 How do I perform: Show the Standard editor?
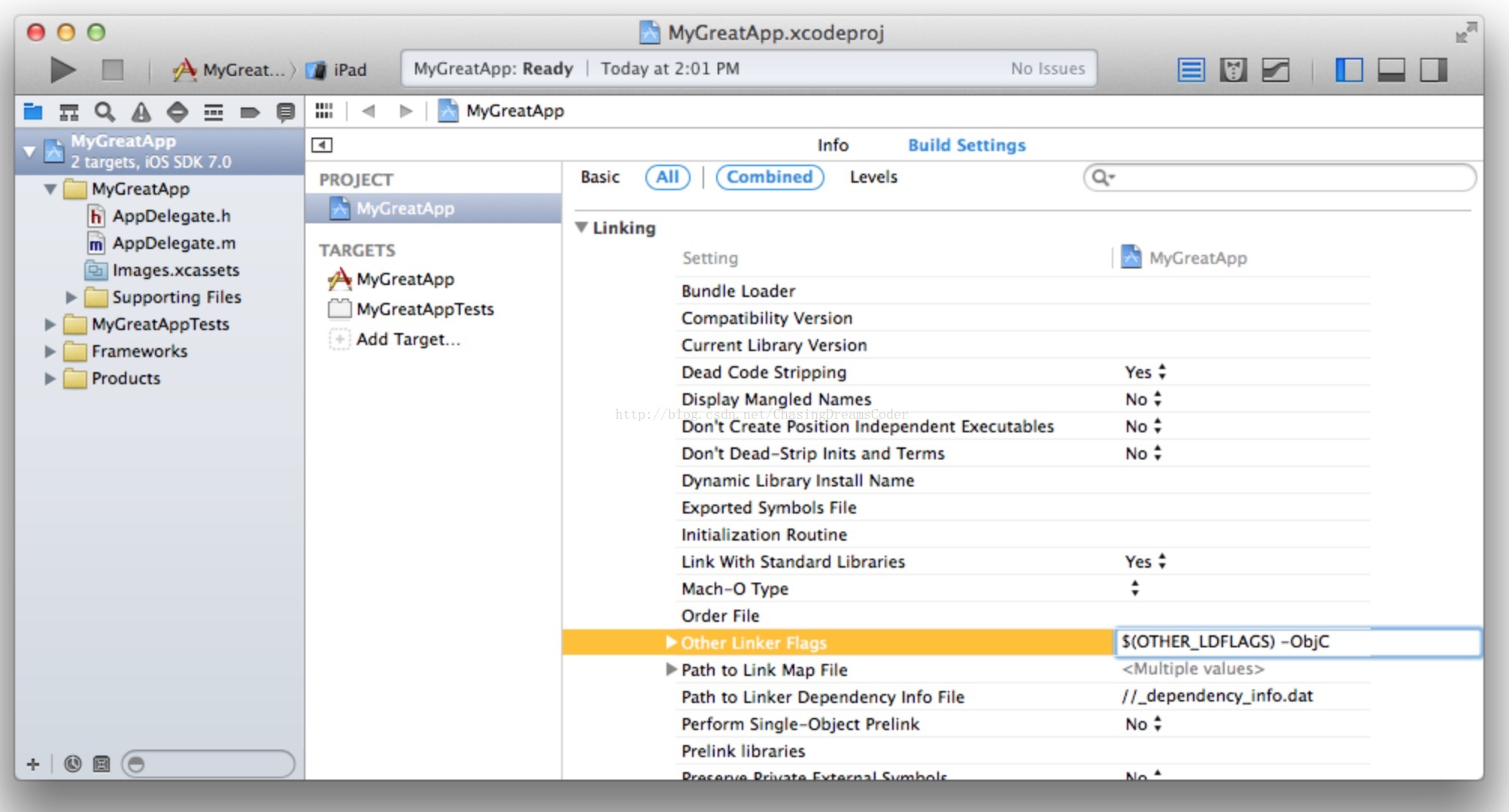coord(1191,70)
